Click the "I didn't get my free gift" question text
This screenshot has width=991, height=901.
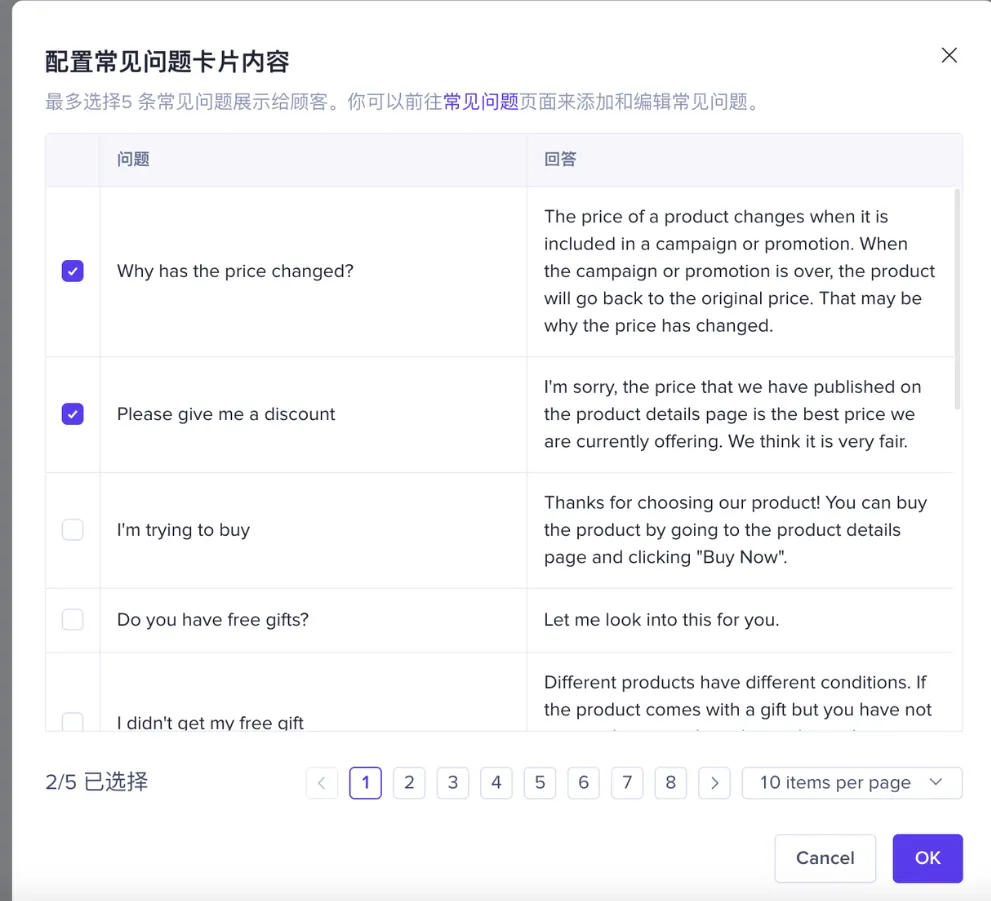click(x=210, y=722)
